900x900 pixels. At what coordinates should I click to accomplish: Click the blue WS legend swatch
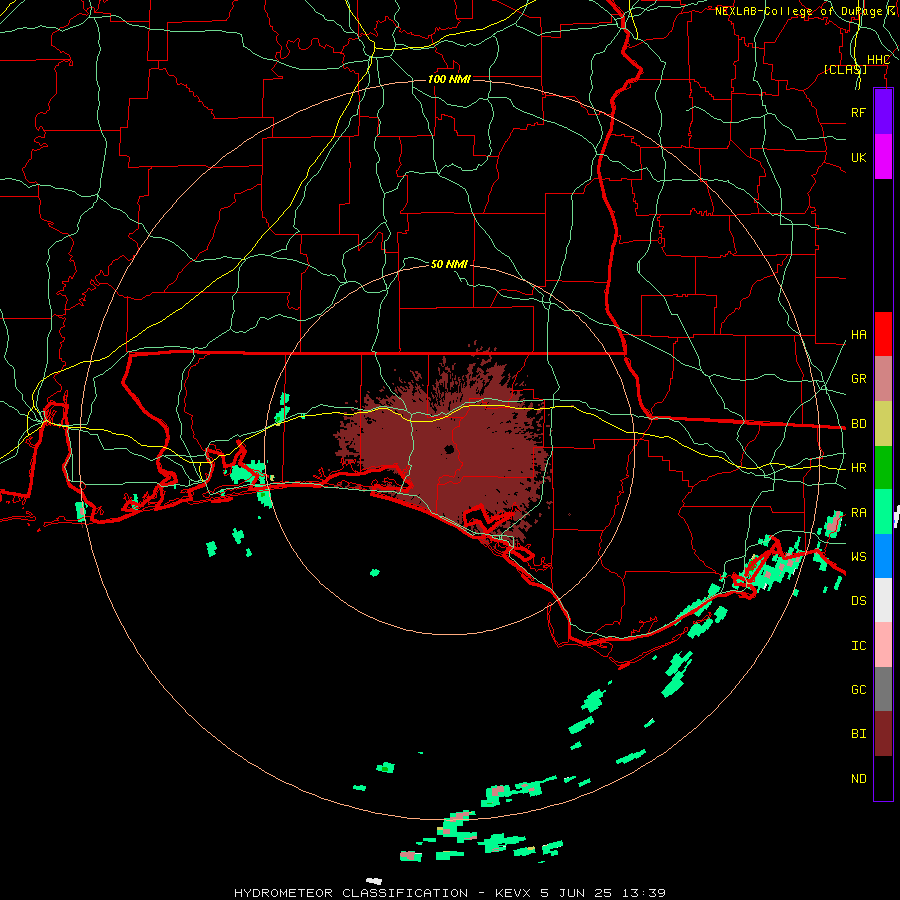pos(883,556)
